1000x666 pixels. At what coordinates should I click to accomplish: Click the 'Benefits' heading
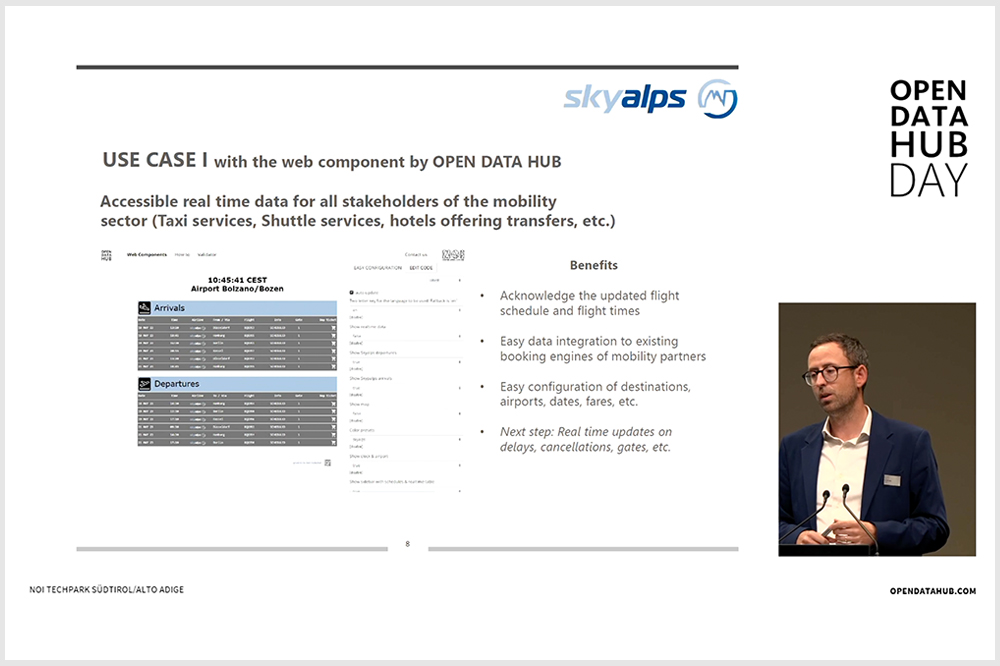[594, 265]
